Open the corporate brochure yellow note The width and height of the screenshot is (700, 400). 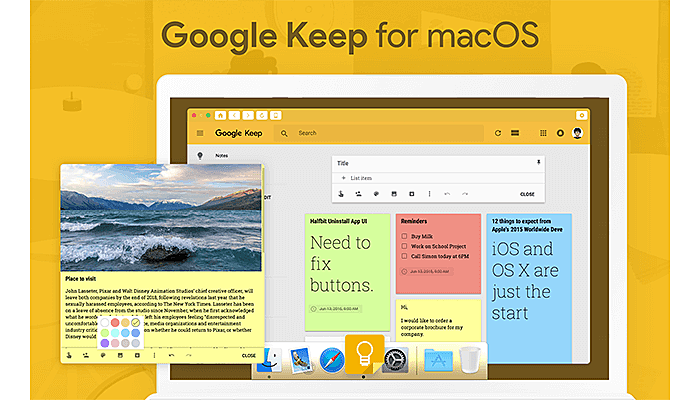(x=438, y=320)
